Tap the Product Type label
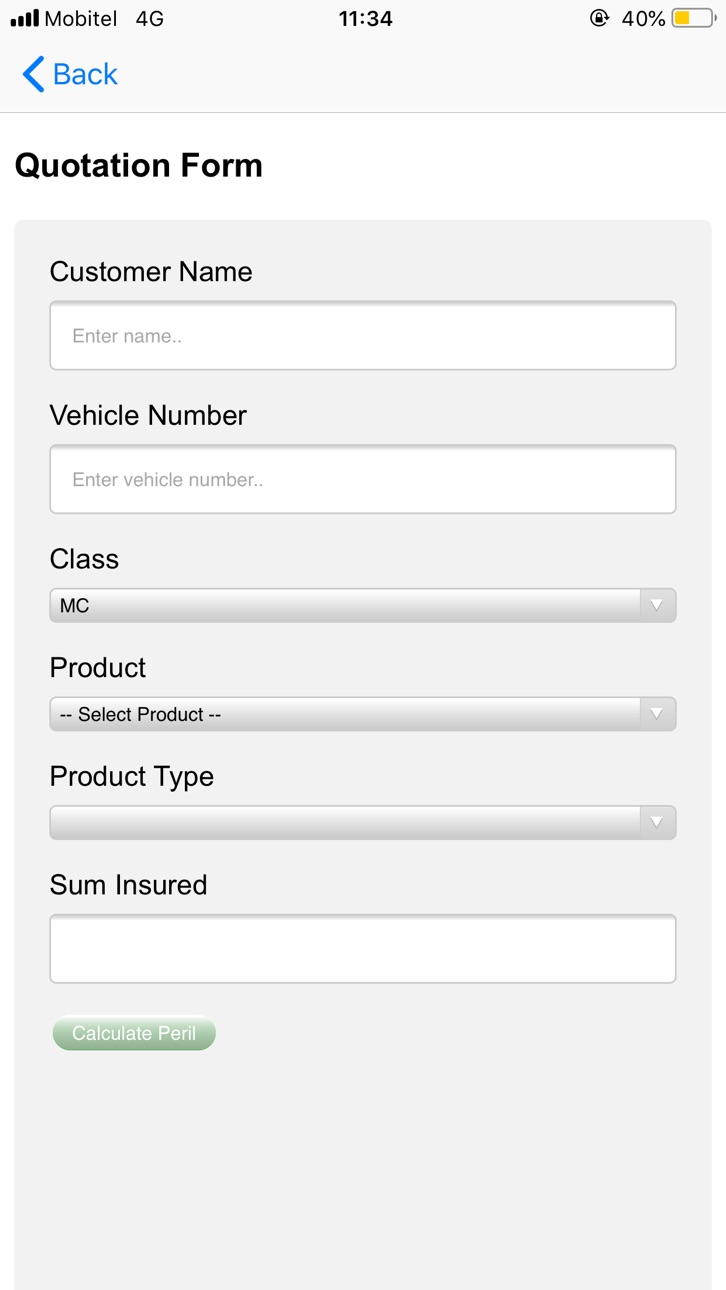Screen dimensions: 726x1290 tap(132, 777)
